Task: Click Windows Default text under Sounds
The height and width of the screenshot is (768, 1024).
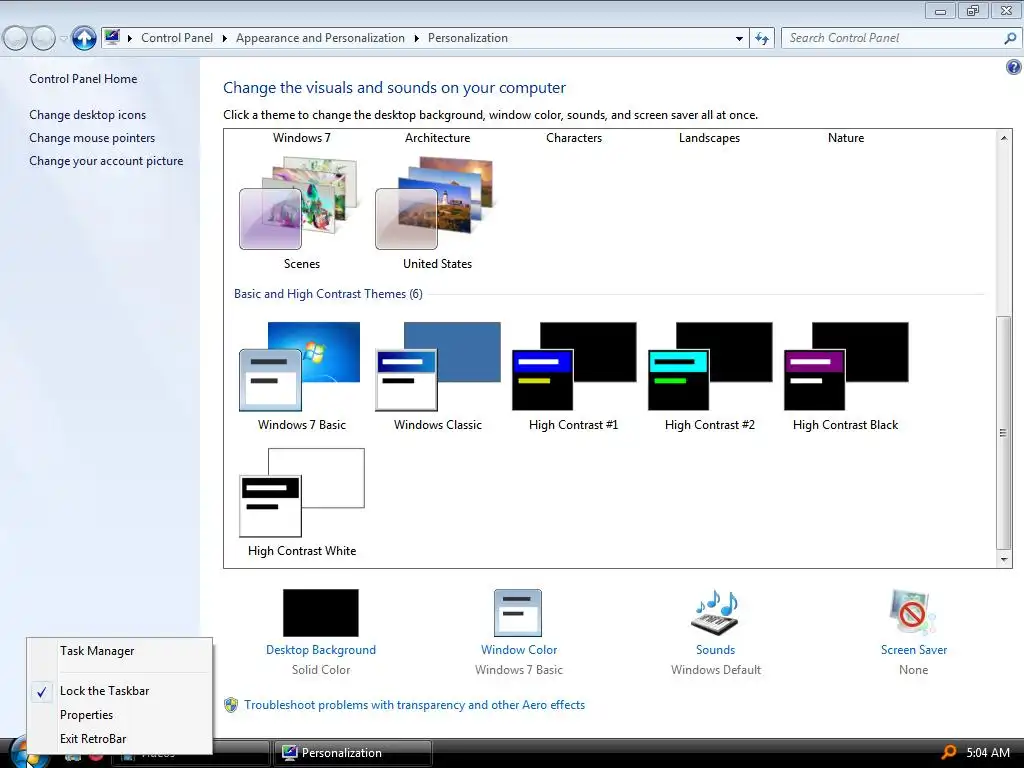Action: [716, 669]
